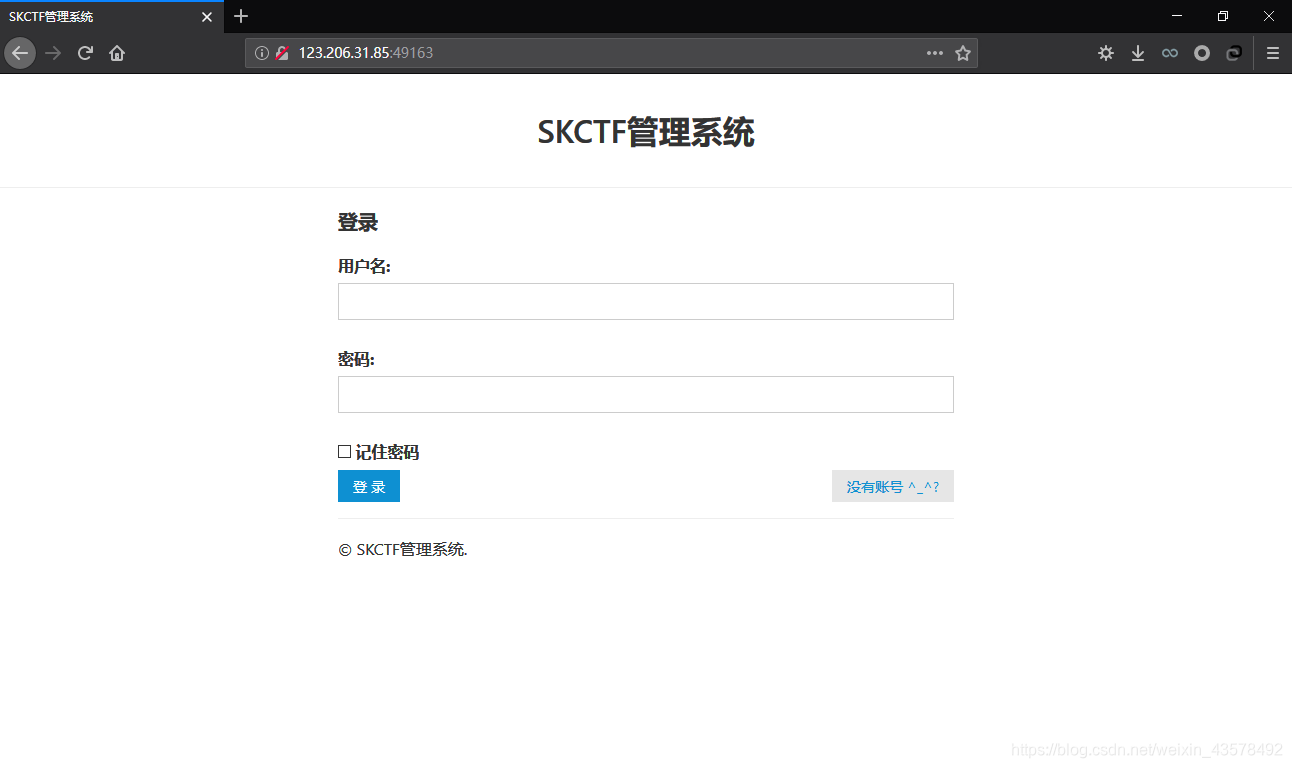Click the download arrow extension icon
Screen dimensions: 1292x768
click(1137, 52)
